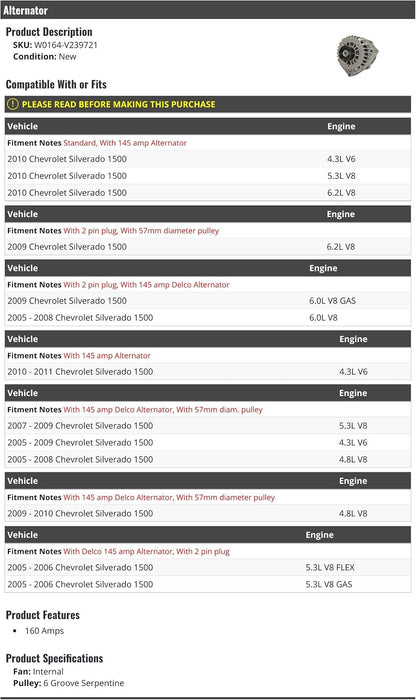Click the 2010 - 2011 Silverado 1500 4.3L V6 row
Screen dimensions: 416x700
[x=208, y=372]
